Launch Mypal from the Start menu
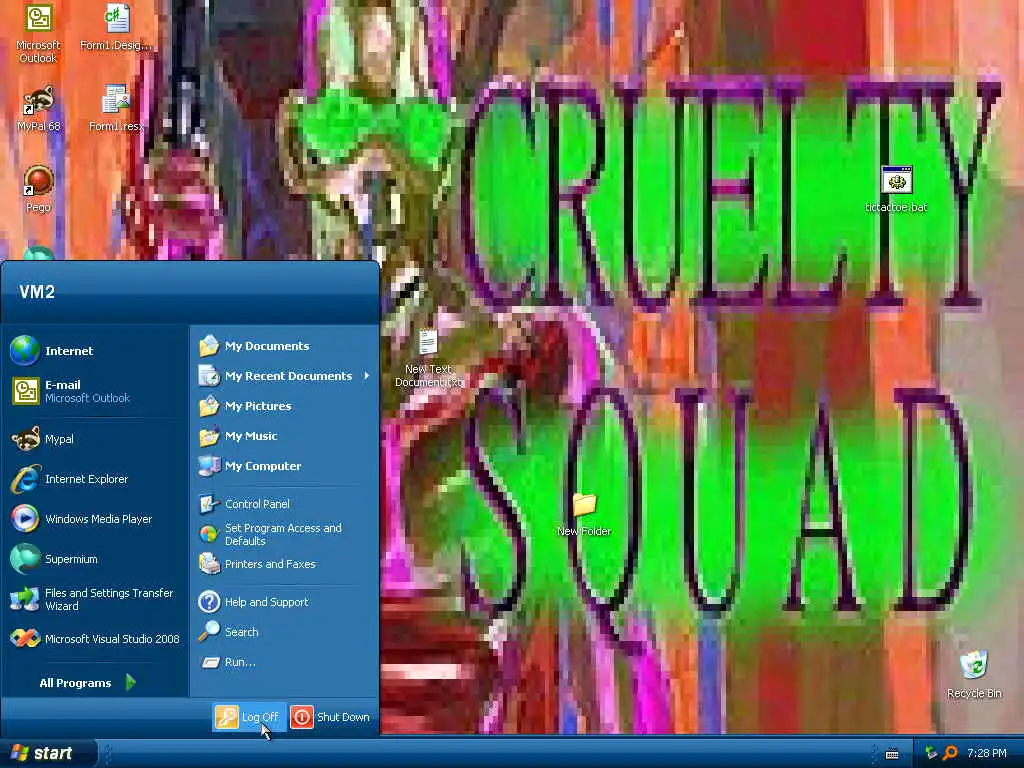 (95, 439)
